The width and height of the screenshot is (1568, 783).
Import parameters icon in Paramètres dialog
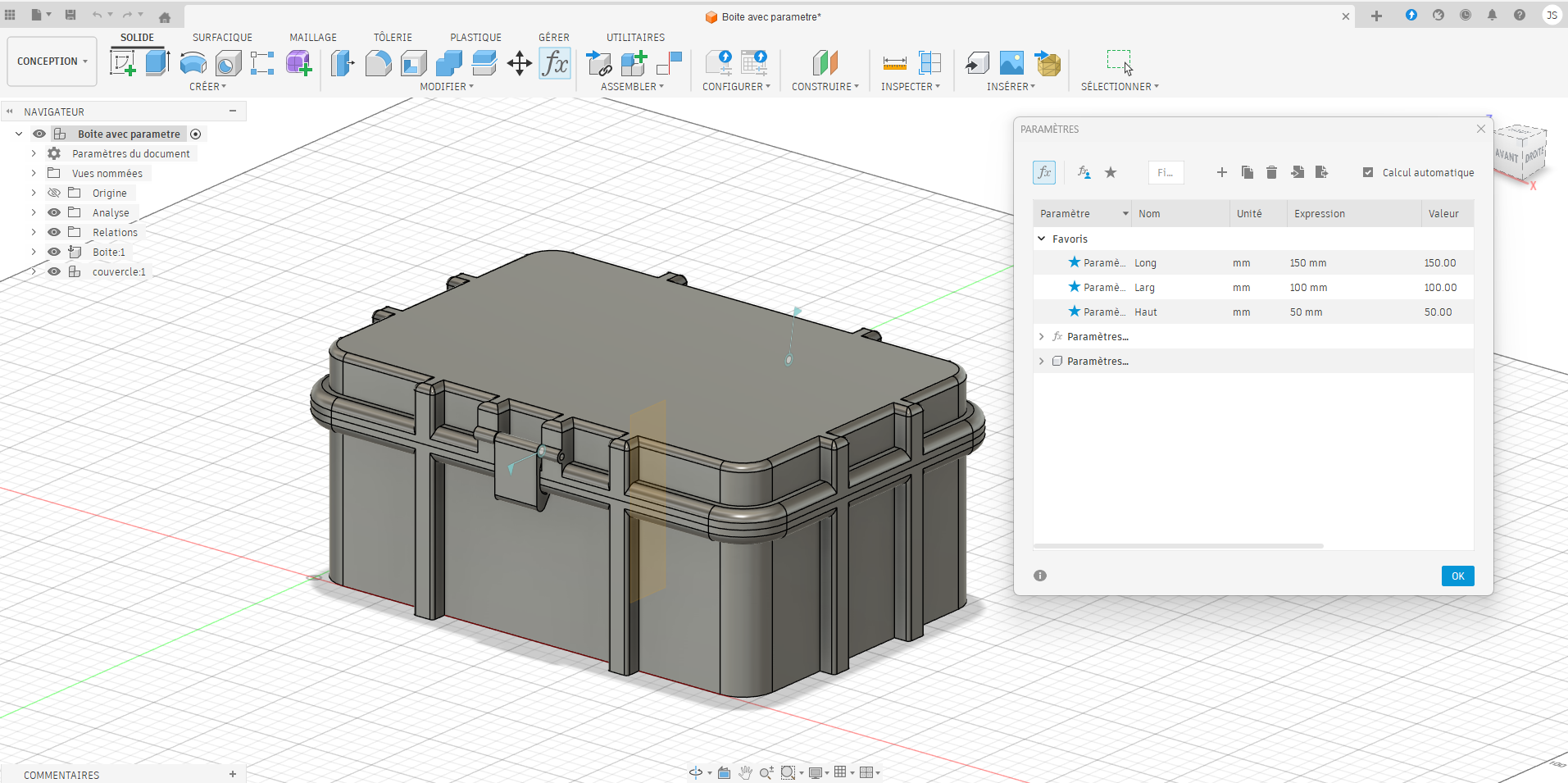tap(1297, 172)
